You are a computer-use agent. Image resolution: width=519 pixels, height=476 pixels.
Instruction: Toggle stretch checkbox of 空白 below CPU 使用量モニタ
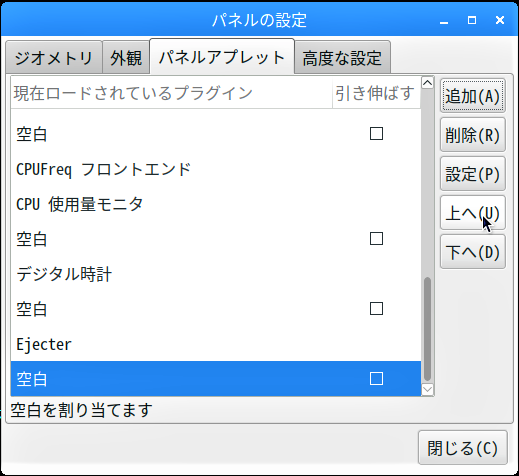pos(376,239)
